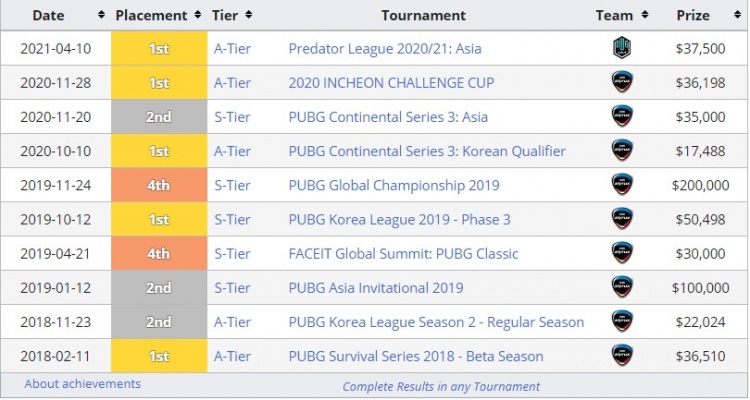Click team logo in FACEIT Global Summit row

tap(621, 253)
